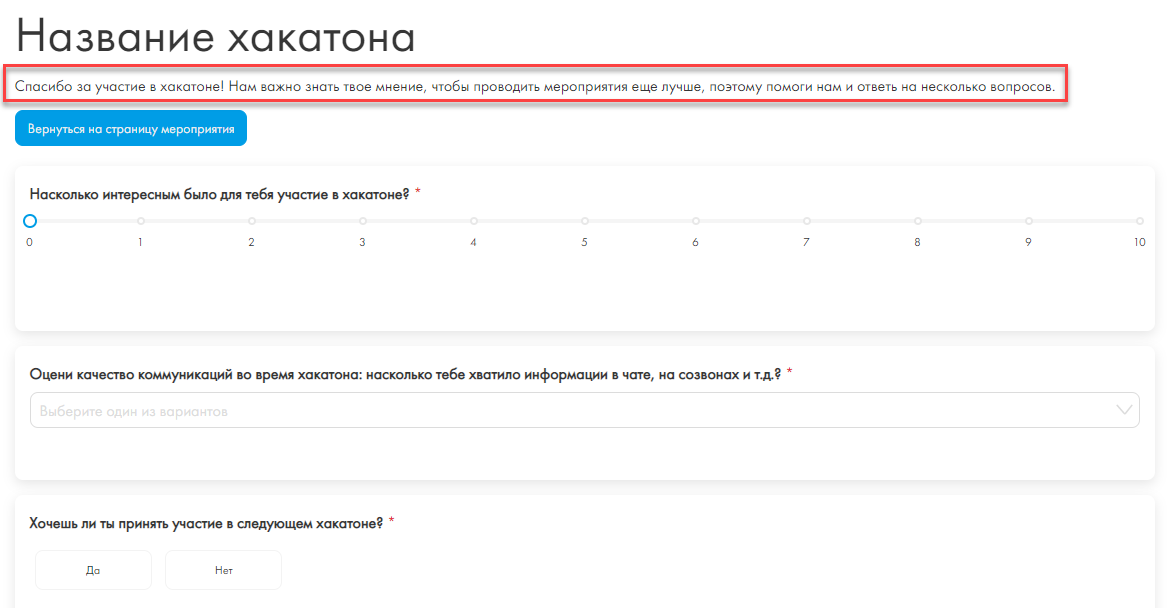Select point 8 on the interest slider
The width and height of the screenshot is (1174, 608).
tap(917, 221)
